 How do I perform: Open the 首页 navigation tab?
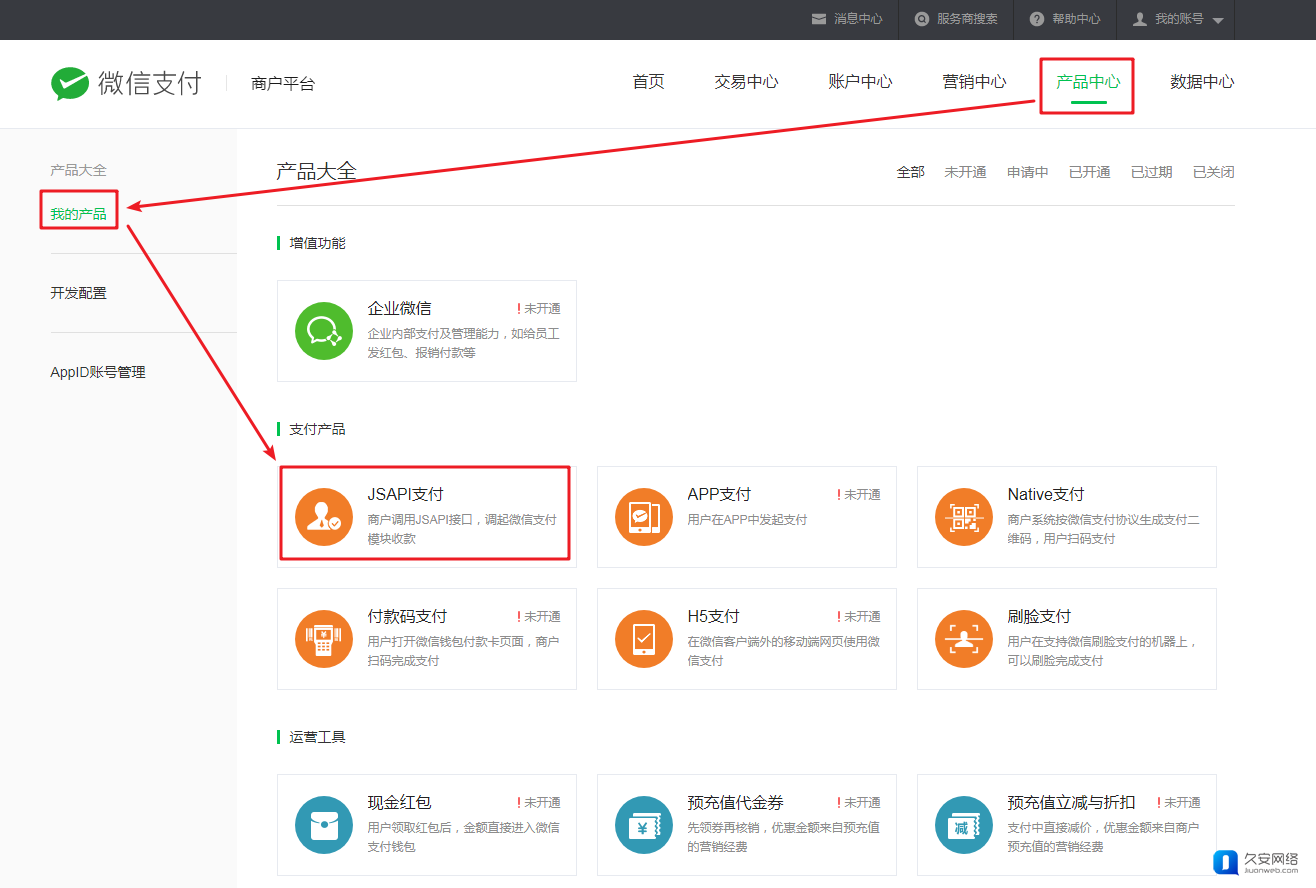648,82
